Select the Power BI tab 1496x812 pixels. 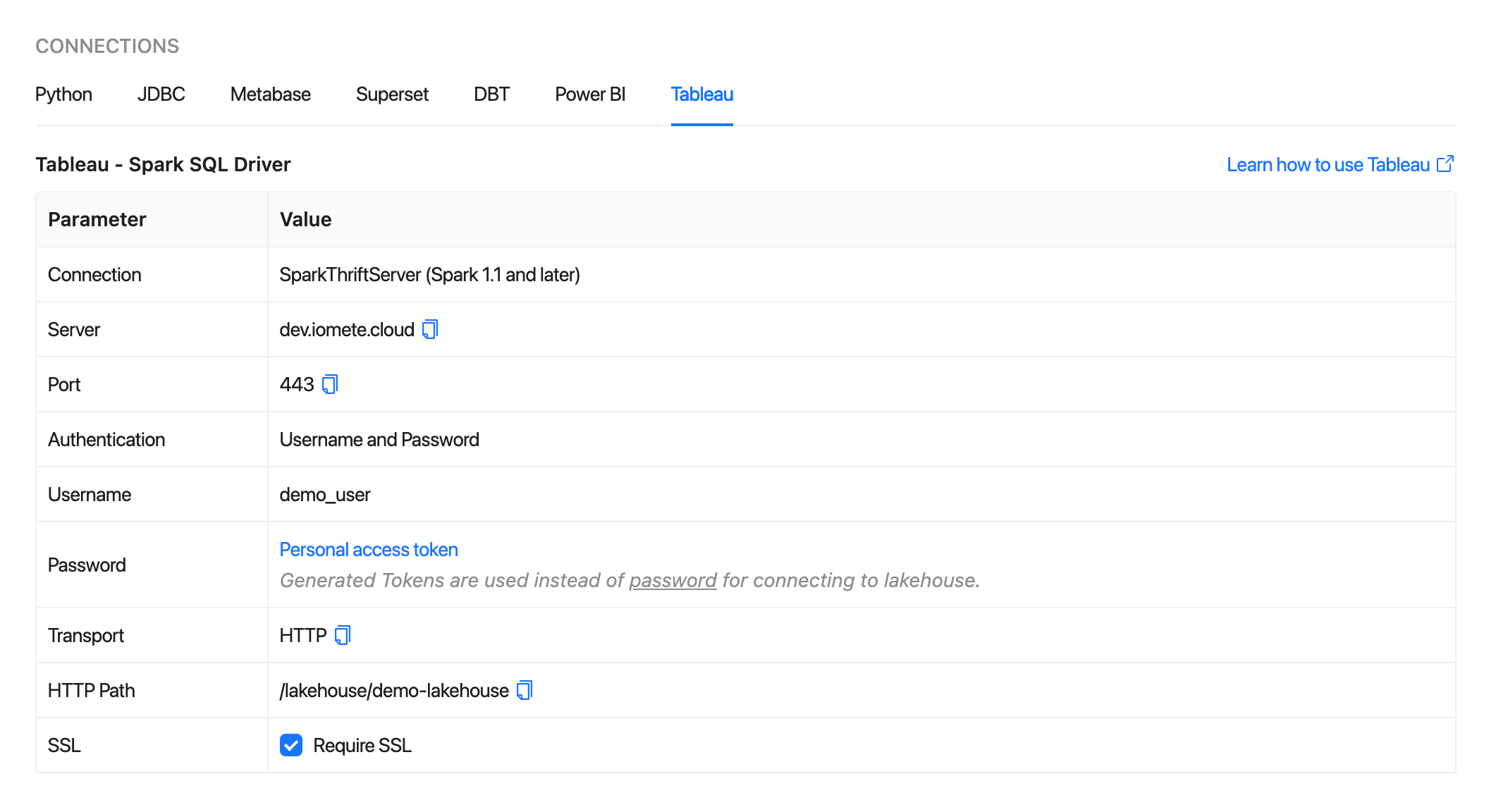590,94
